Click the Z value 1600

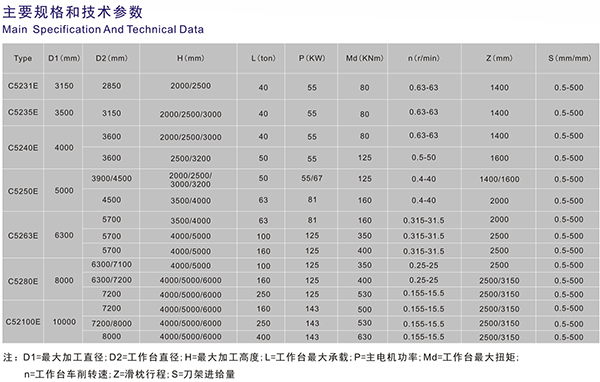tap(499, 158)
